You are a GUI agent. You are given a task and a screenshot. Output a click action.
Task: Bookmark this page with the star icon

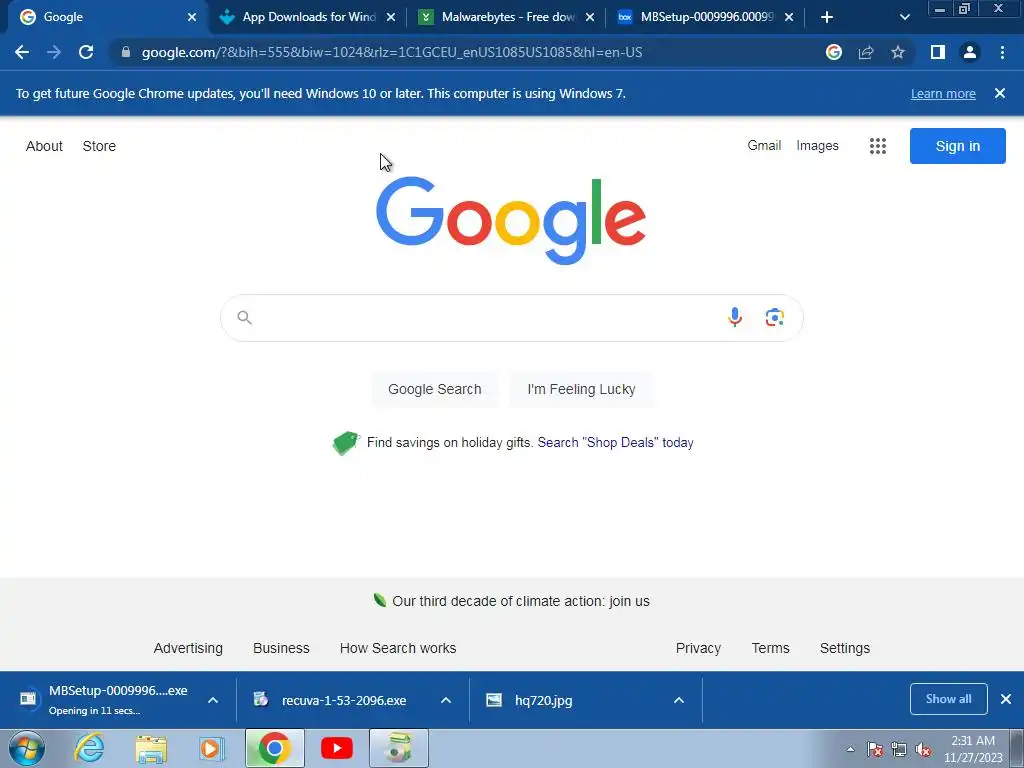coord(898,52)
